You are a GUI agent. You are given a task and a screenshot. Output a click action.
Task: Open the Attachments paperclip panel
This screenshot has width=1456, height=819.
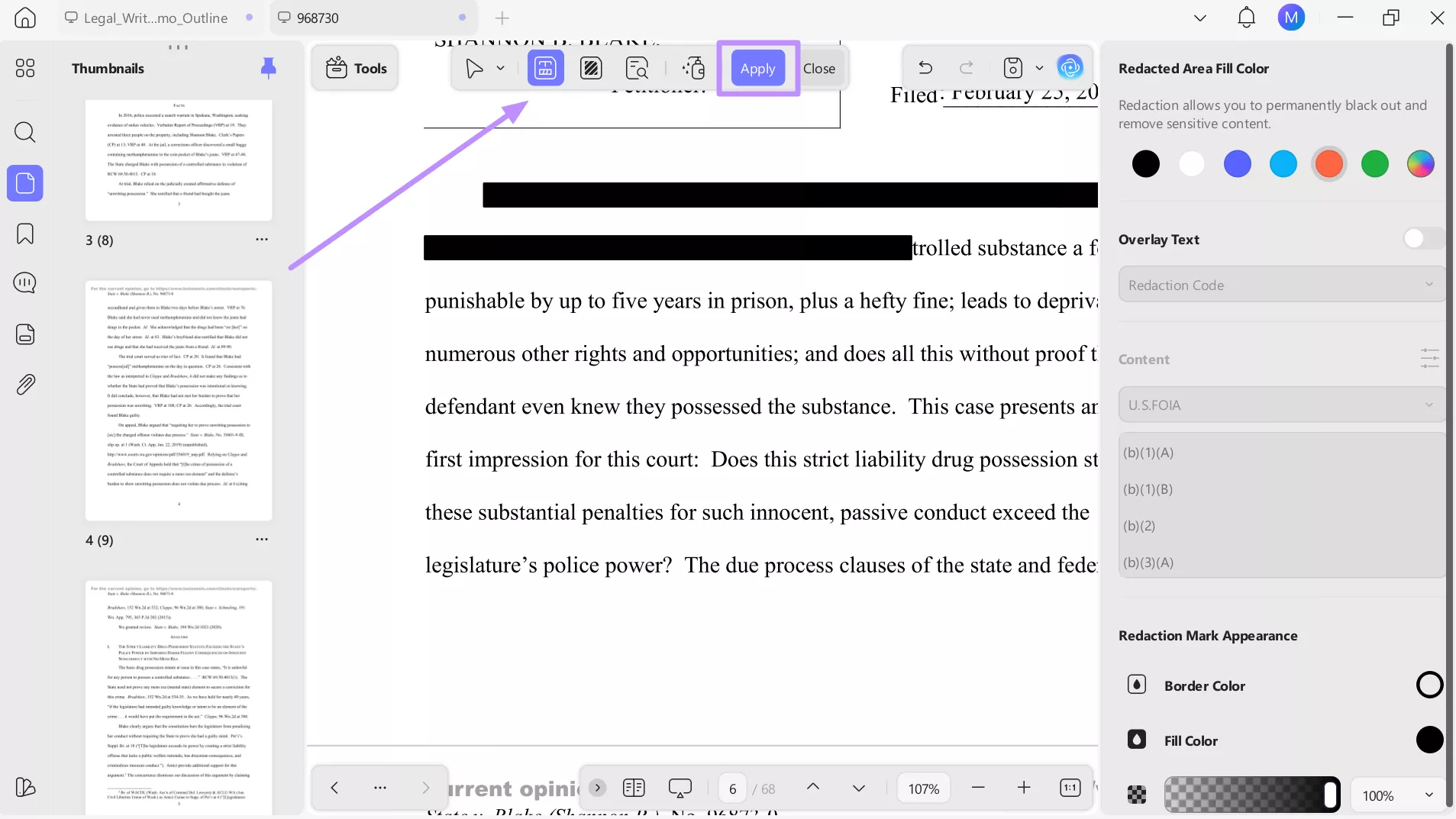[25, 385]
